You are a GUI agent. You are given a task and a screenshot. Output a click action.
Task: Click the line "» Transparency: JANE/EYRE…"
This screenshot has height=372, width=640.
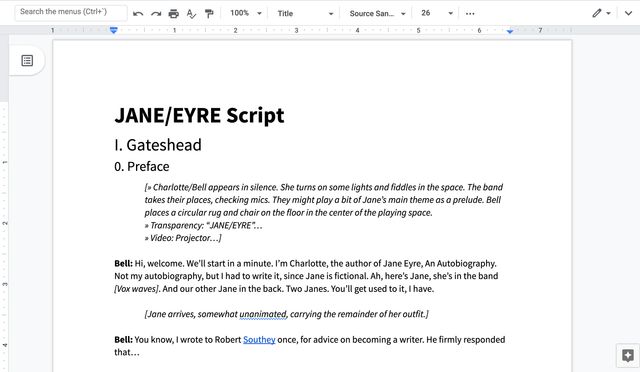coord(203,225)
